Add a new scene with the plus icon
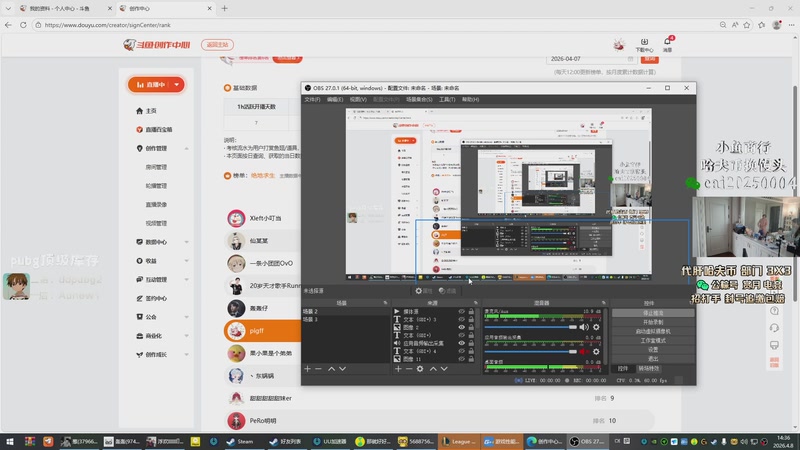The image size is (800, 450). click(307, 368)
